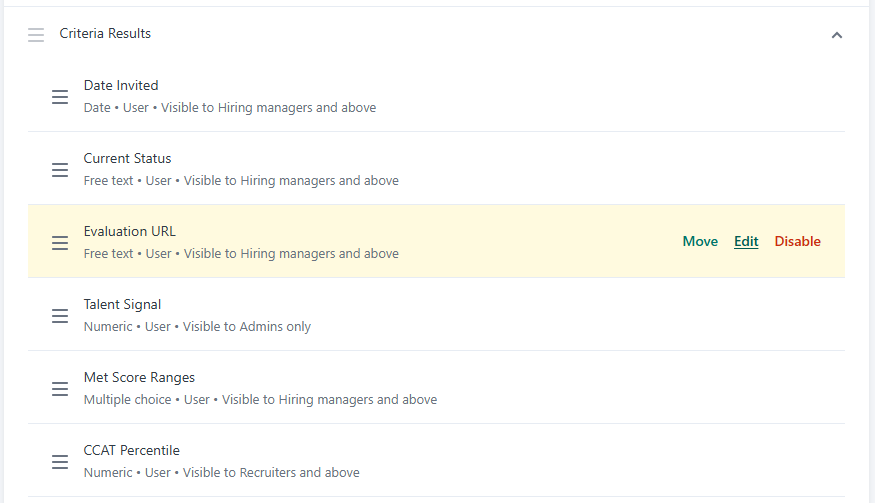Click the Date Invited drag handle icon
Screen dimensions: 875x503
click(60, 97)
